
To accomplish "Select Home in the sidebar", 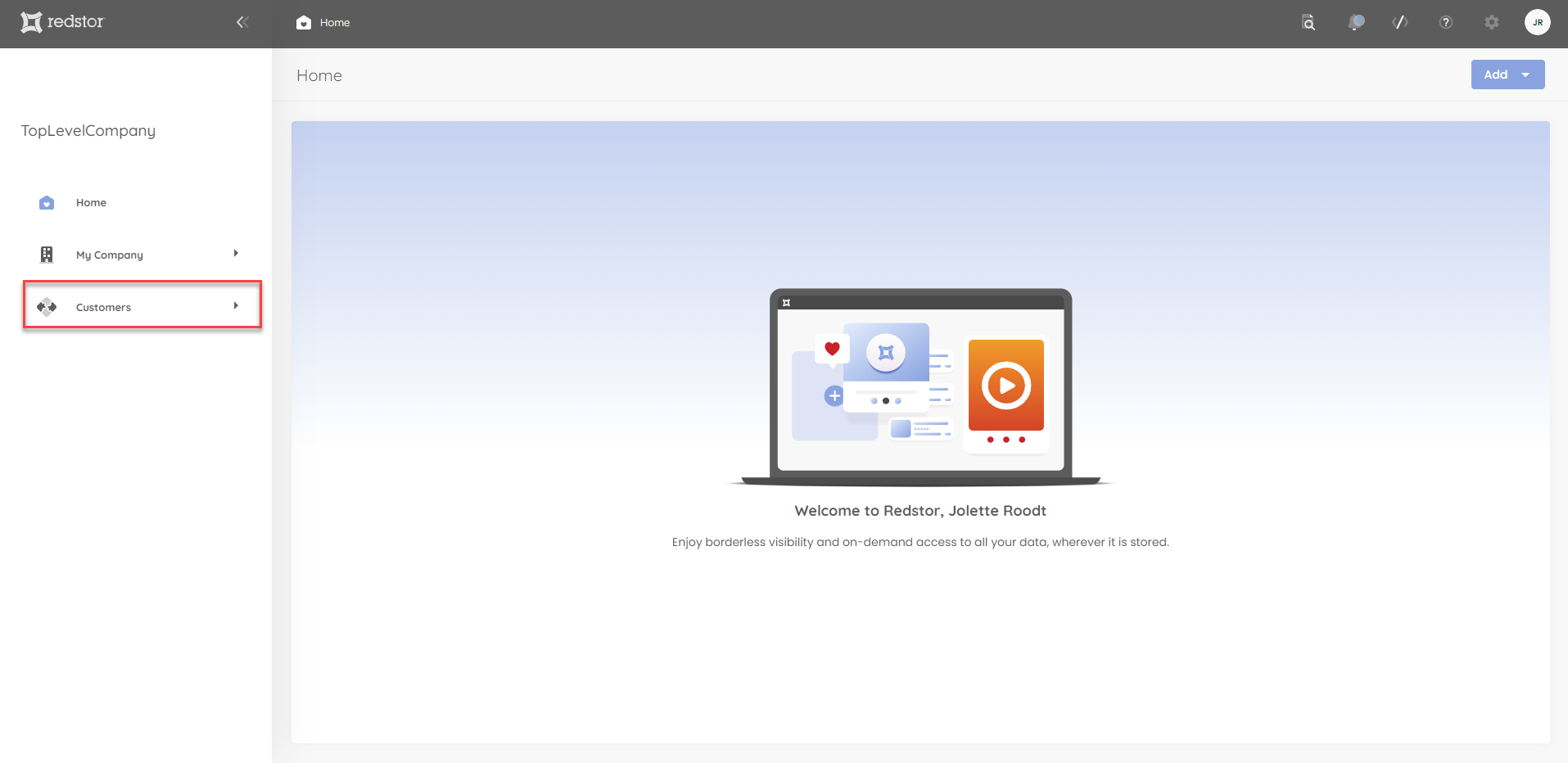I will point(91,203).
